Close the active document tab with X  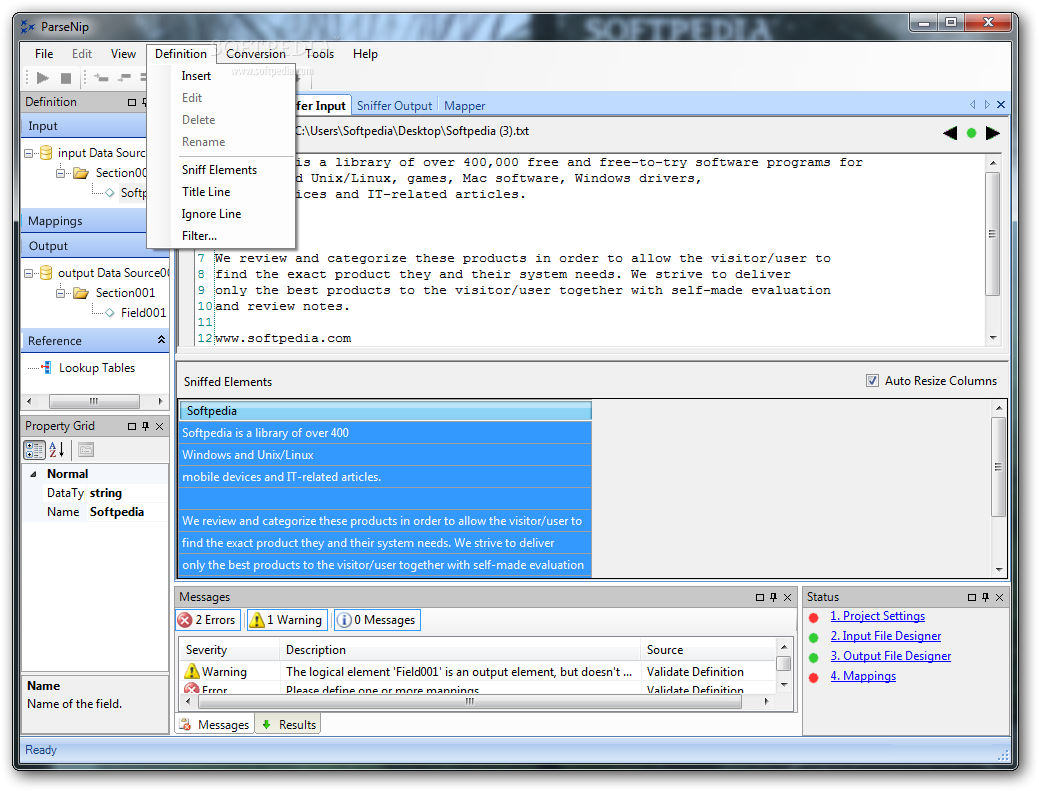1001,105
